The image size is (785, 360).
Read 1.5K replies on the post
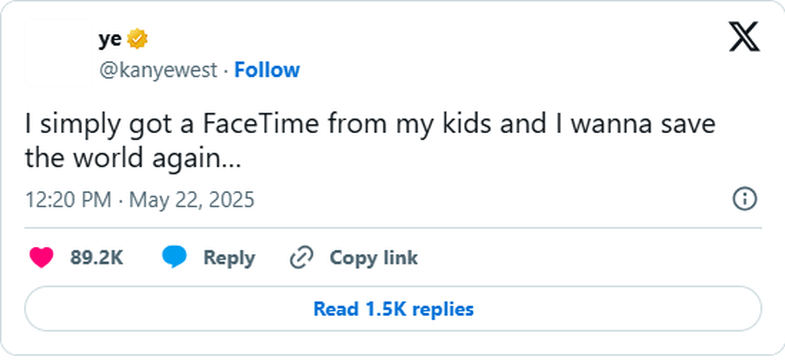point(393,308)
